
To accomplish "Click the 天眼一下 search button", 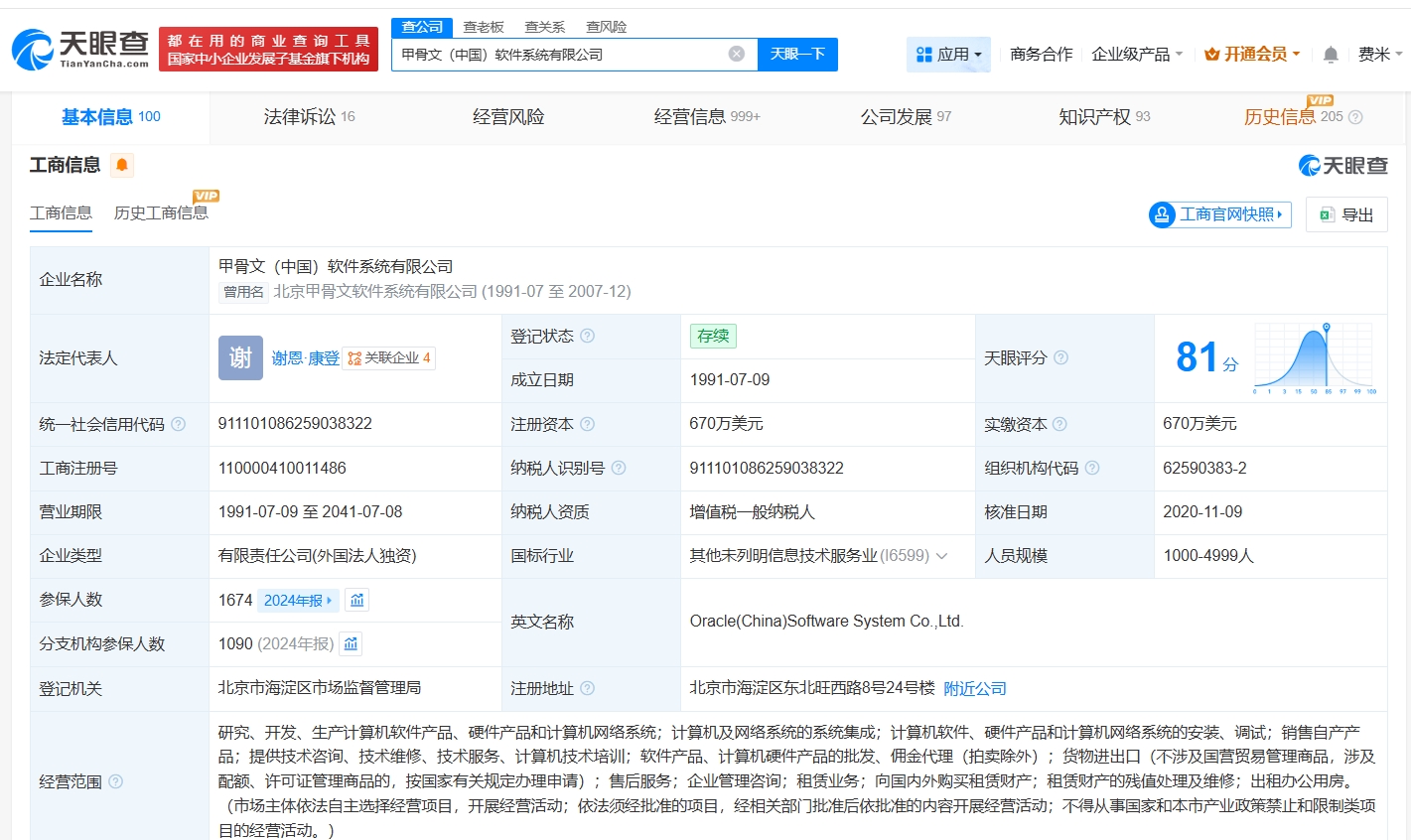I will 797,55.
